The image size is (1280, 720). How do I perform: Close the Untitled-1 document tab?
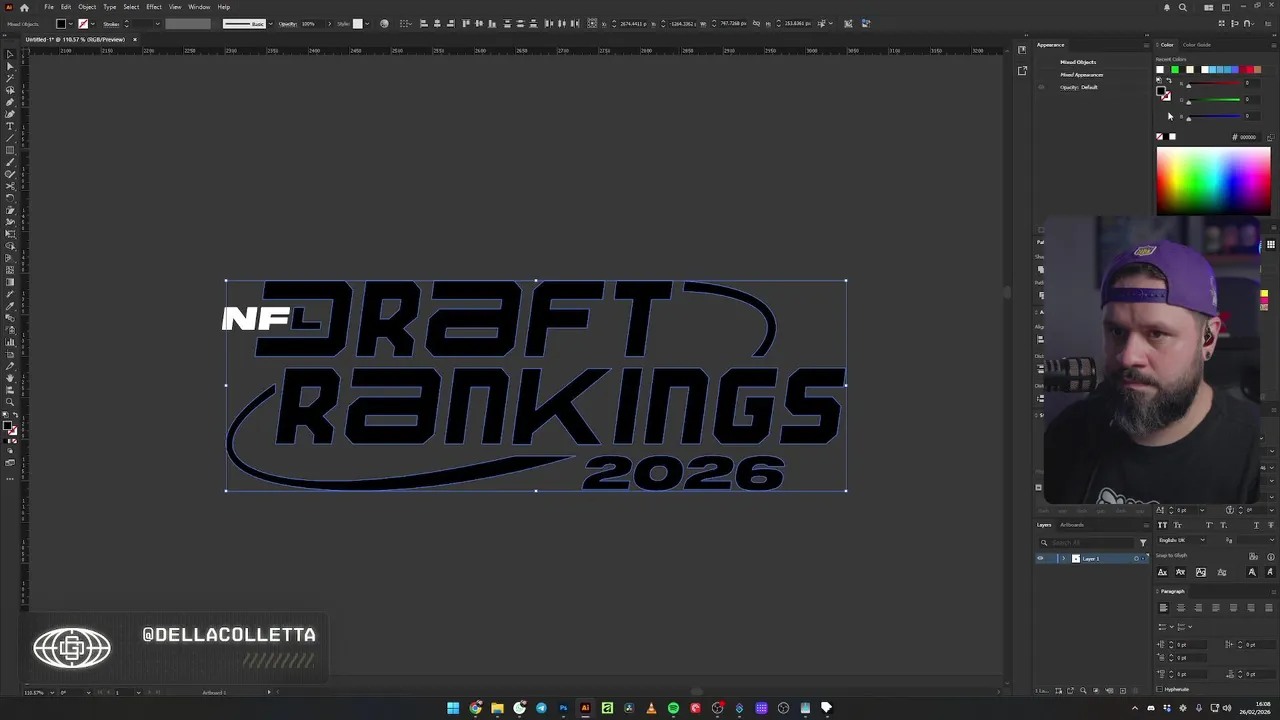[x=135, y=39]
